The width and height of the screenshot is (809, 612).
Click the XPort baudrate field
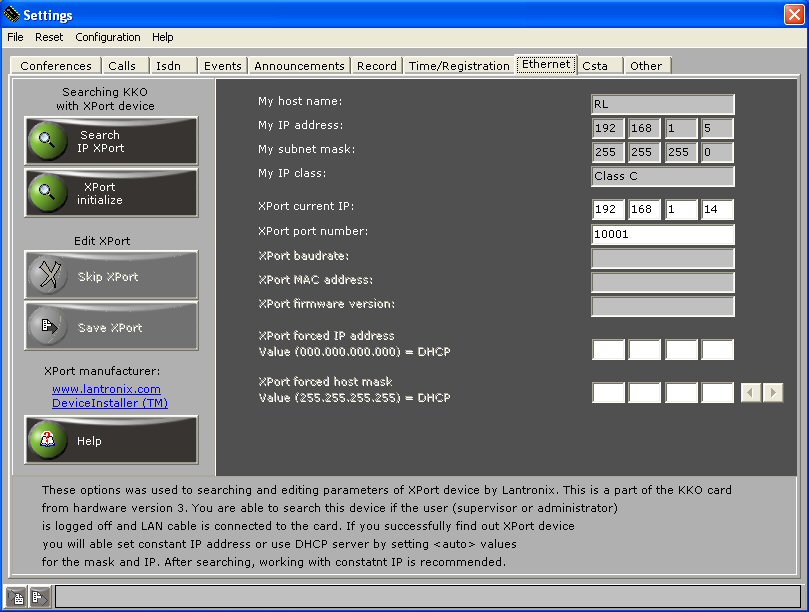[662, 259]
